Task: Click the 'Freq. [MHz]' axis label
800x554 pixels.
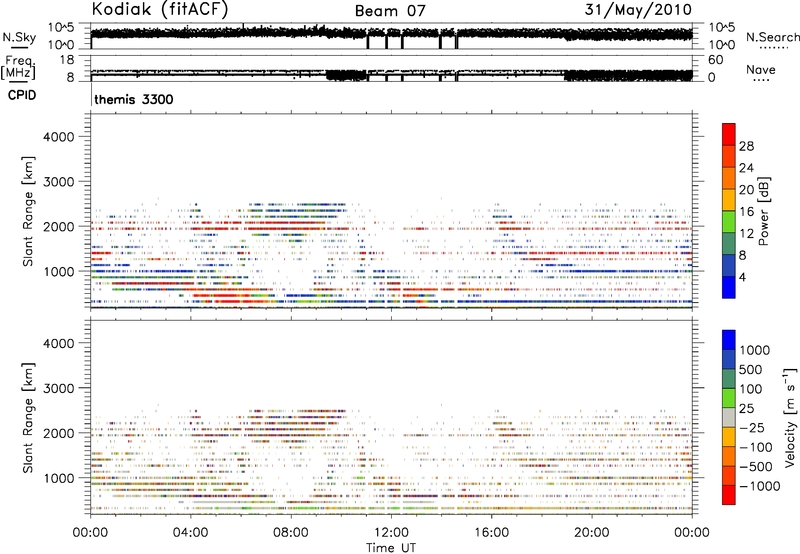Action: 19,68
